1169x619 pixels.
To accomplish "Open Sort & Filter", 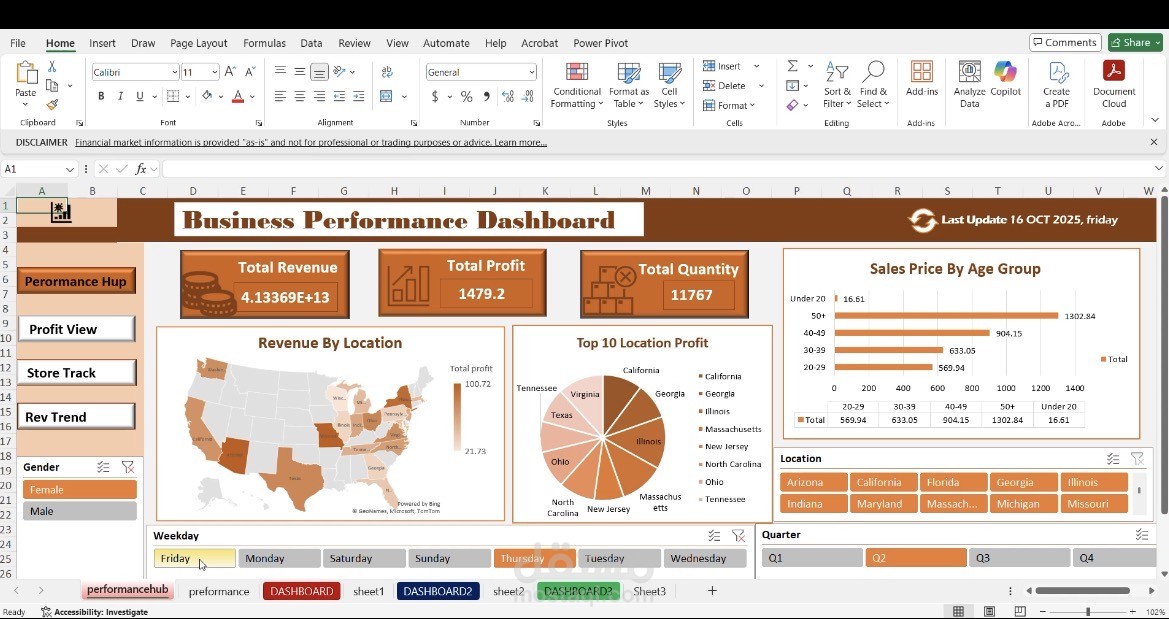I will [x=836, y=85].
